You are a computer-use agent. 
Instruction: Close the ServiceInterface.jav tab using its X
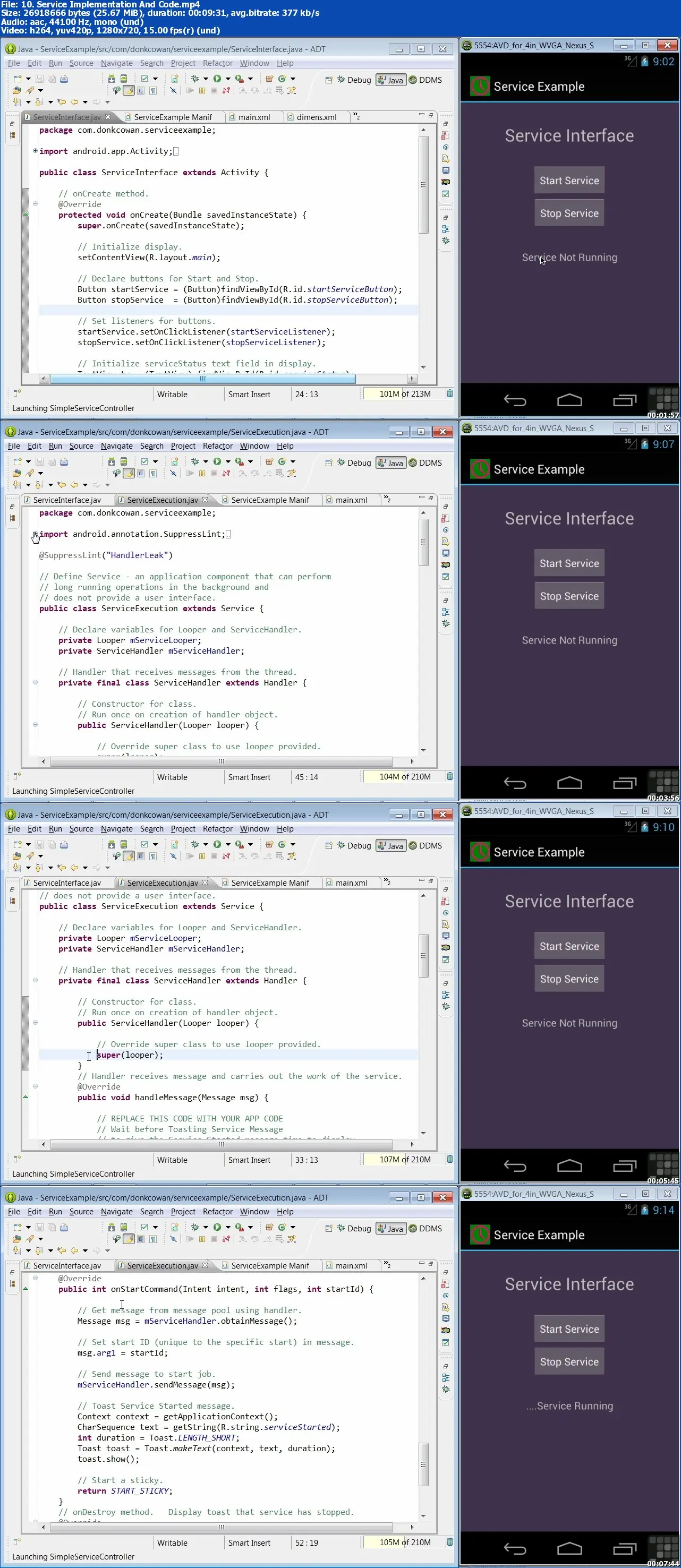point(108,117)
